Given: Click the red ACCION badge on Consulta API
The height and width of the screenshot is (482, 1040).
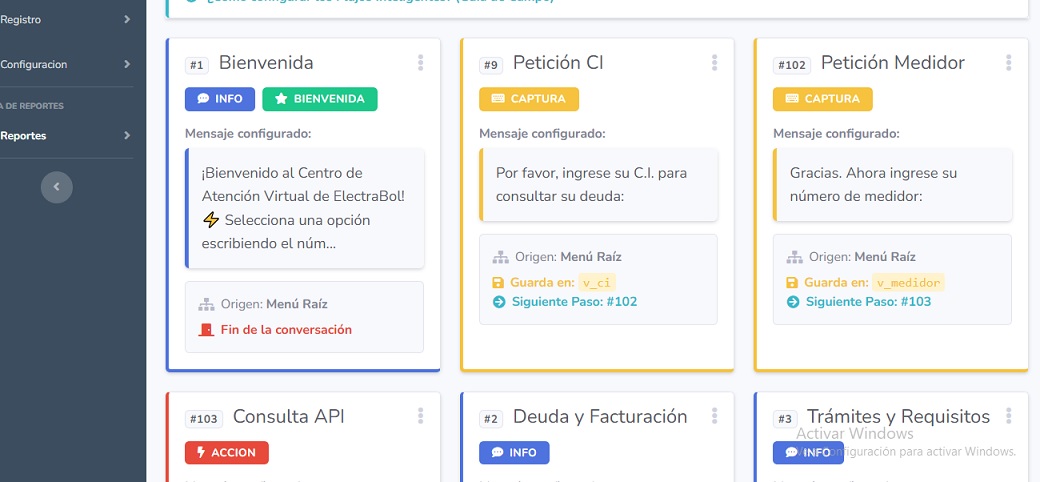Looking at the screenshot, I should 227,453.
